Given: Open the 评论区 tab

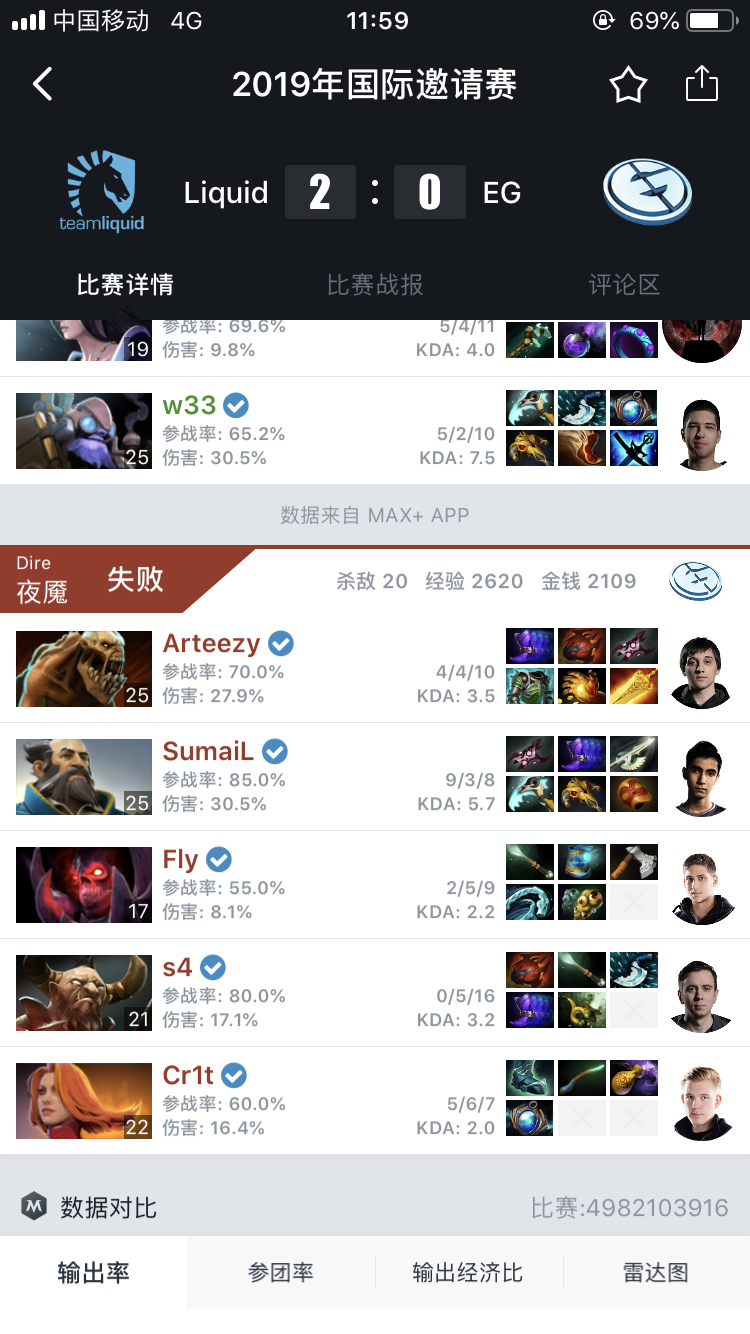Looking at the screenshot, I should click(624, 285).
